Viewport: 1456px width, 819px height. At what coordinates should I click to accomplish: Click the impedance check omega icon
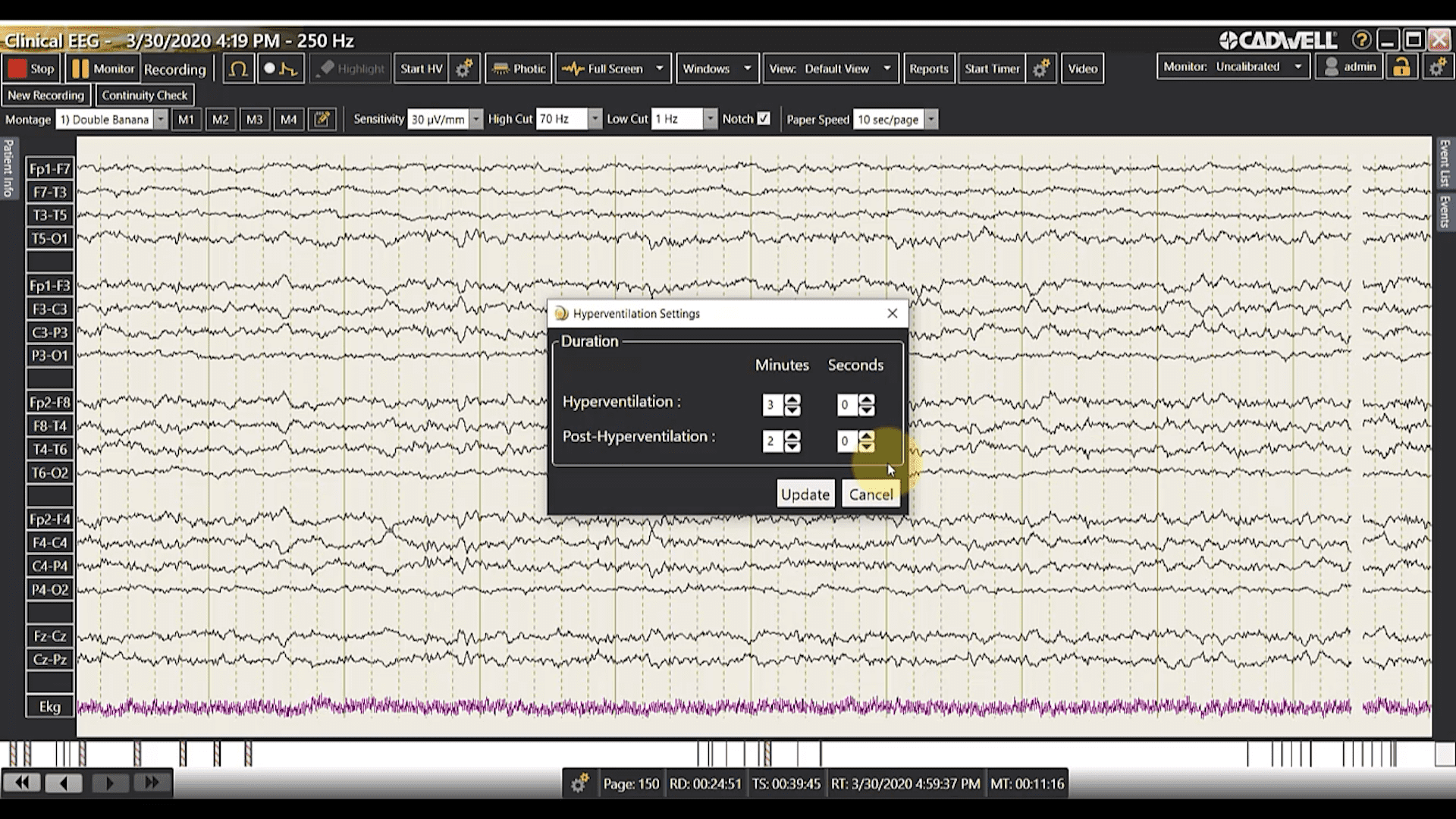pos(238,68)
